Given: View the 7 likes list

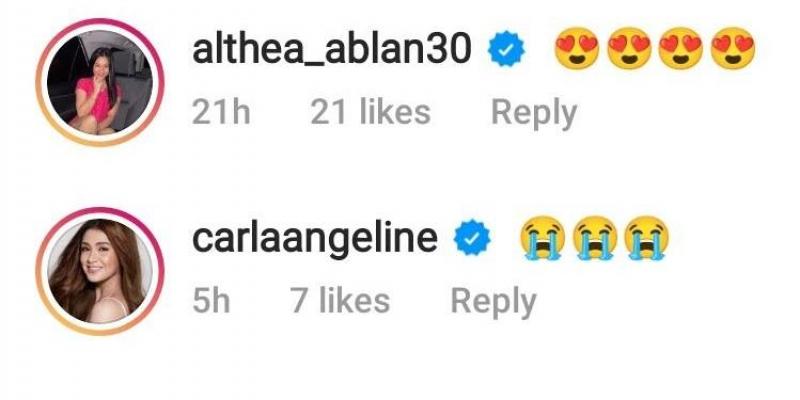Looking at the screenshot, I should coord(340,300).
